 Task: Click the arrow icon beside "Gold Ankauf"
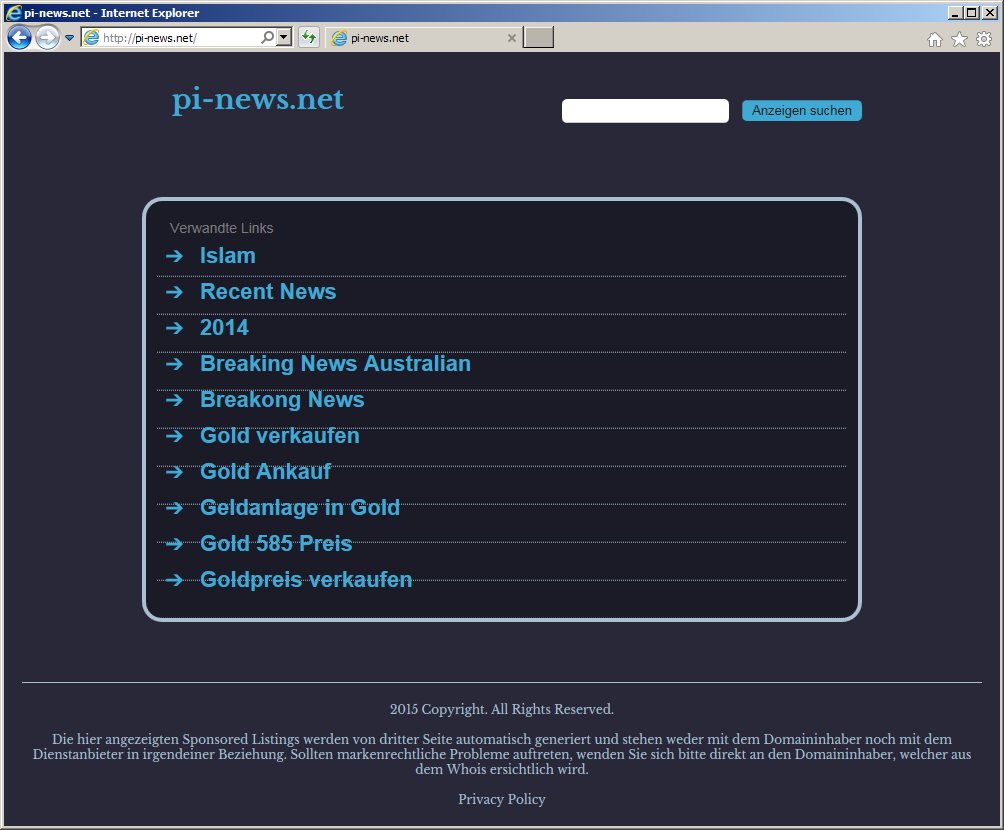pos(174,472)
